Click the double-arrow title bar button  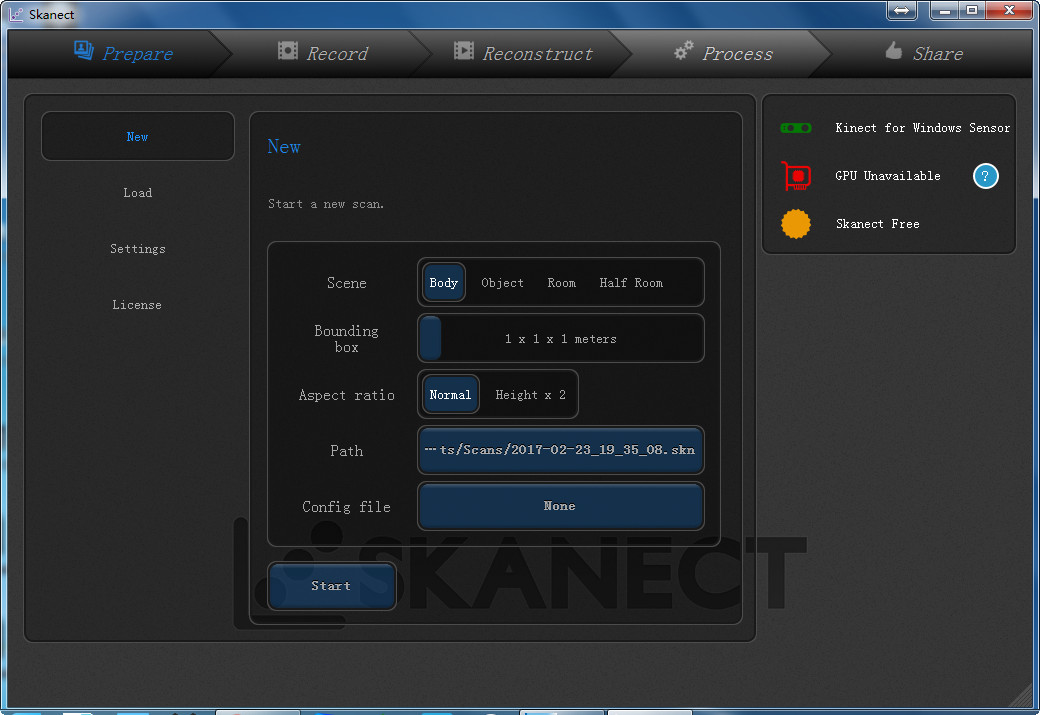pyautogui.click(x=901, y=10)
